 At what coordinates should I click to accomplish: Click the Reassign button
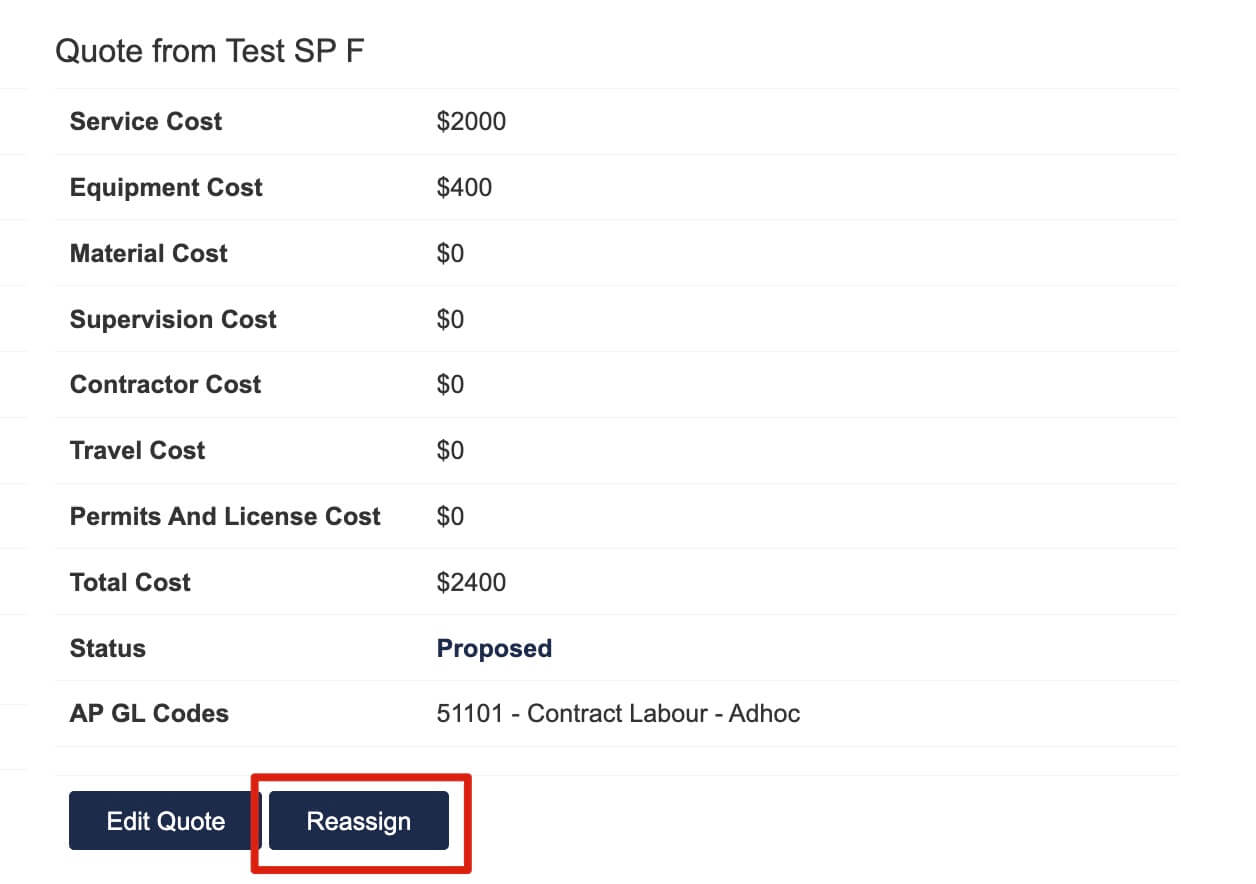pos(359,821)
